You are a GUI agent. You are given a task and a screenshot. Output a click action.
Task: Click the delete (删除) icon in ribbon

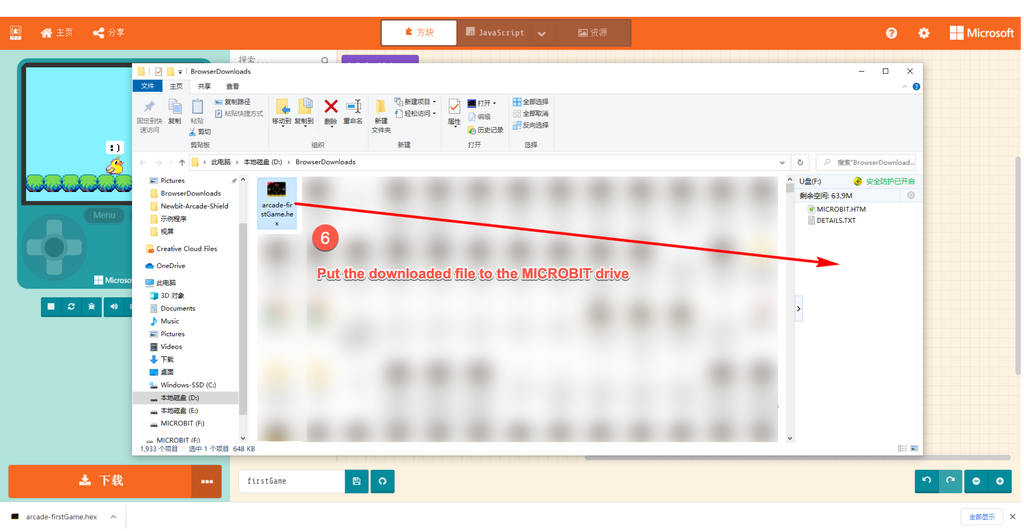tap(331, 110)
